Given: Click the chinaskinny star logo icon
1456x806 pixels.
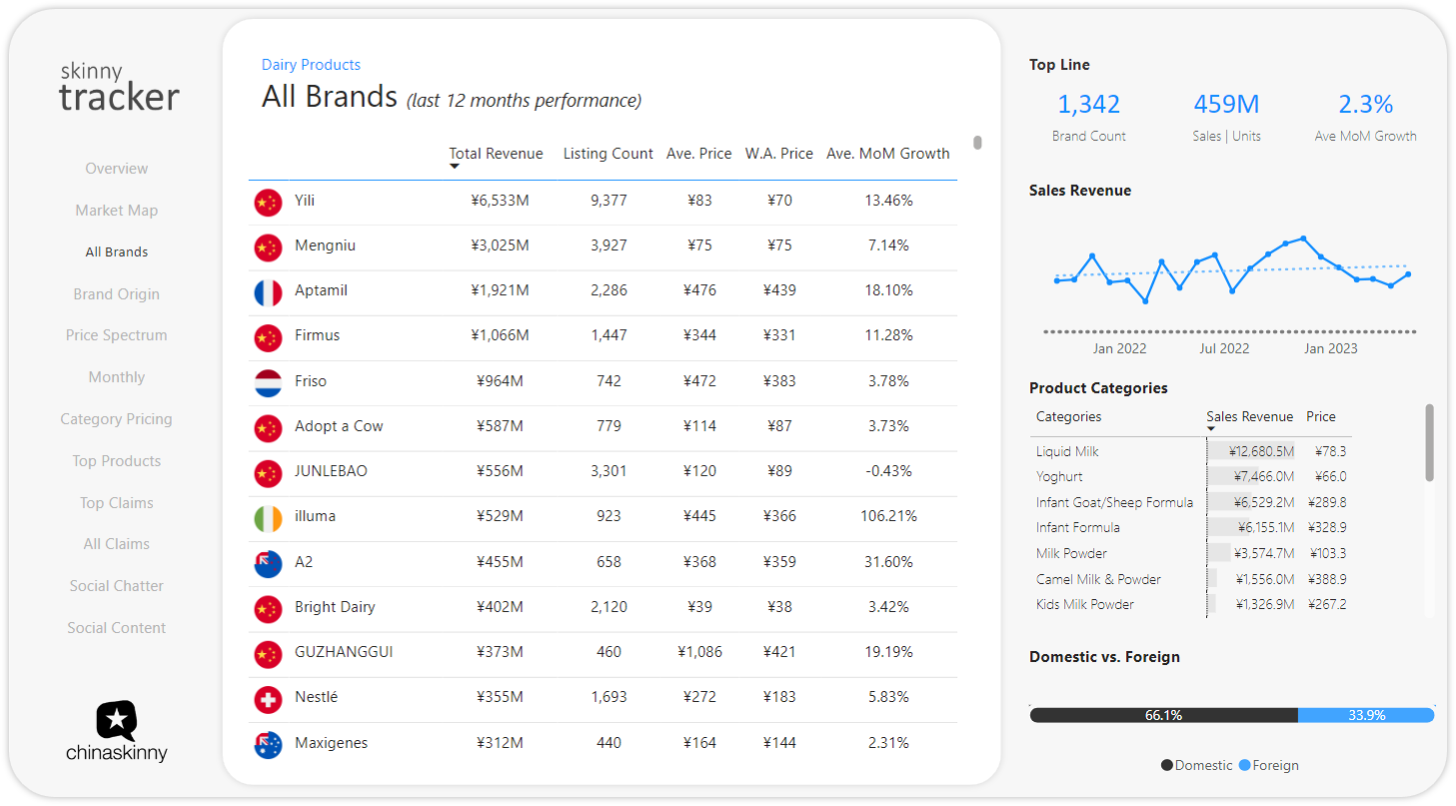Looking at the screenshot, I should coord(117,720).
